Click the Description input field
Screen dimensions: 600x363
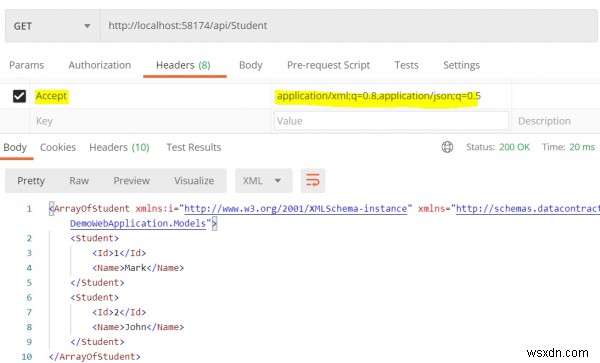click(x=555, y=121)
